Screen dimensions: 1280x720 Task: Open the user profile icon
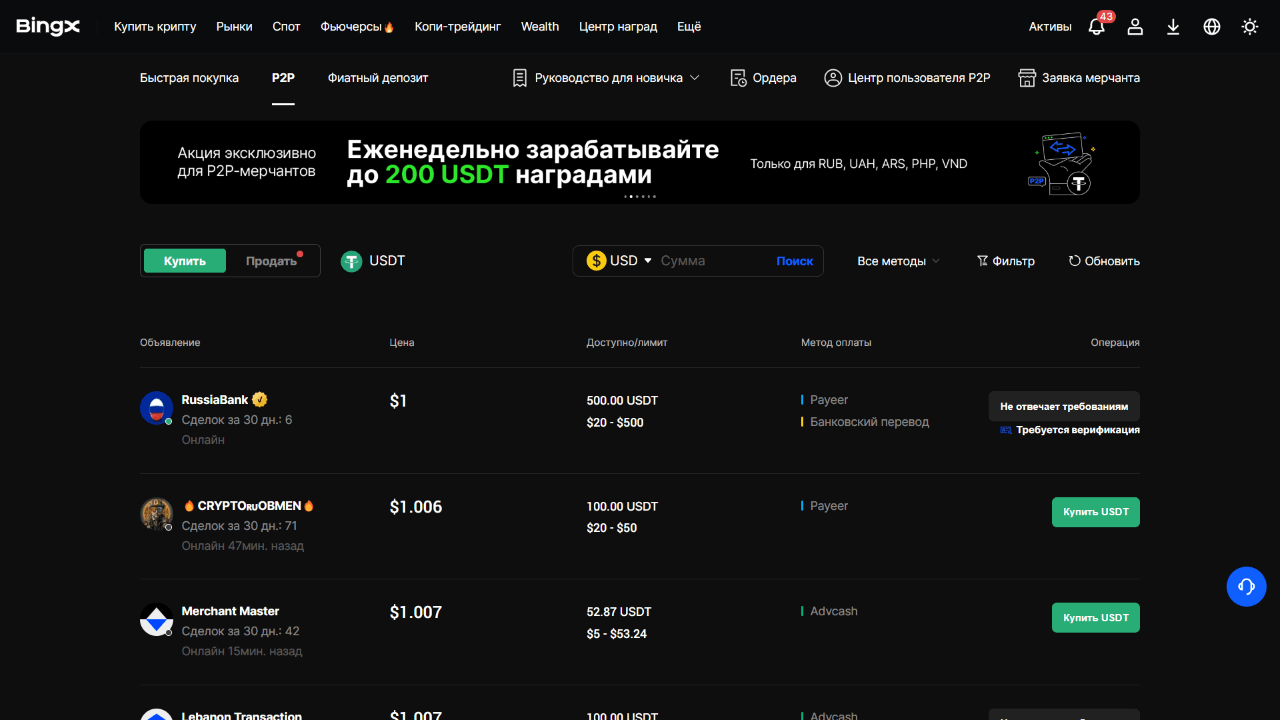[x=1135, y=27]
